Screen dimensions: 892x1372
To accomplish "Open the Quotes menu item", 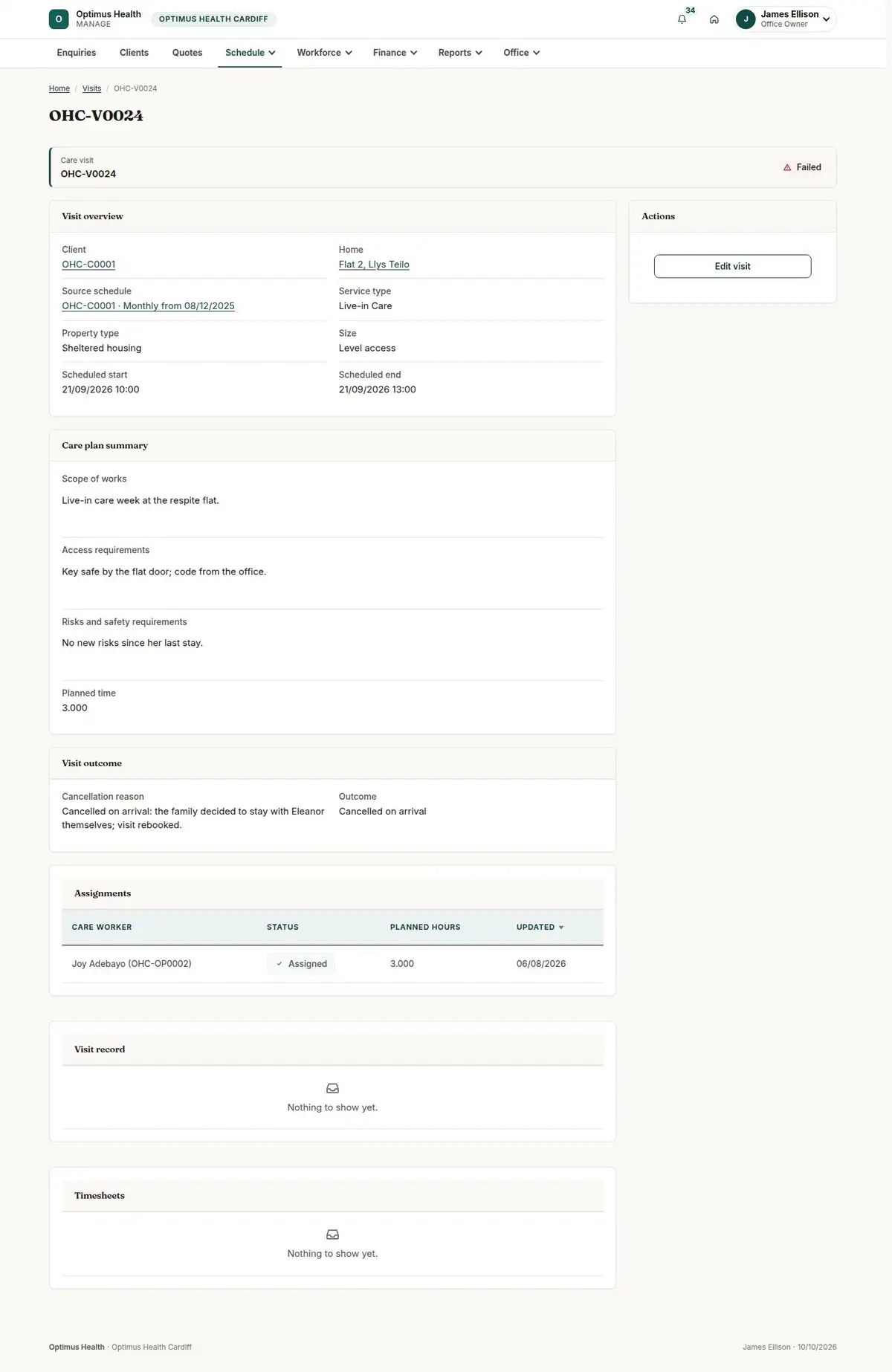I will (x=187, y=53).
